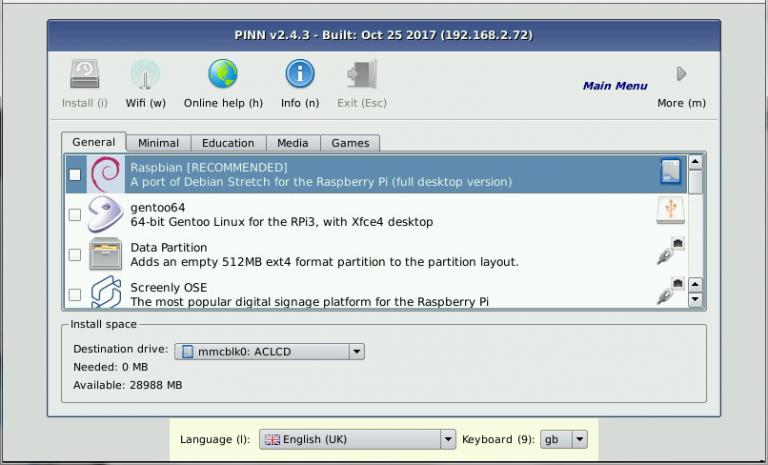Open the Wifi settings icon

pos(145,75)
